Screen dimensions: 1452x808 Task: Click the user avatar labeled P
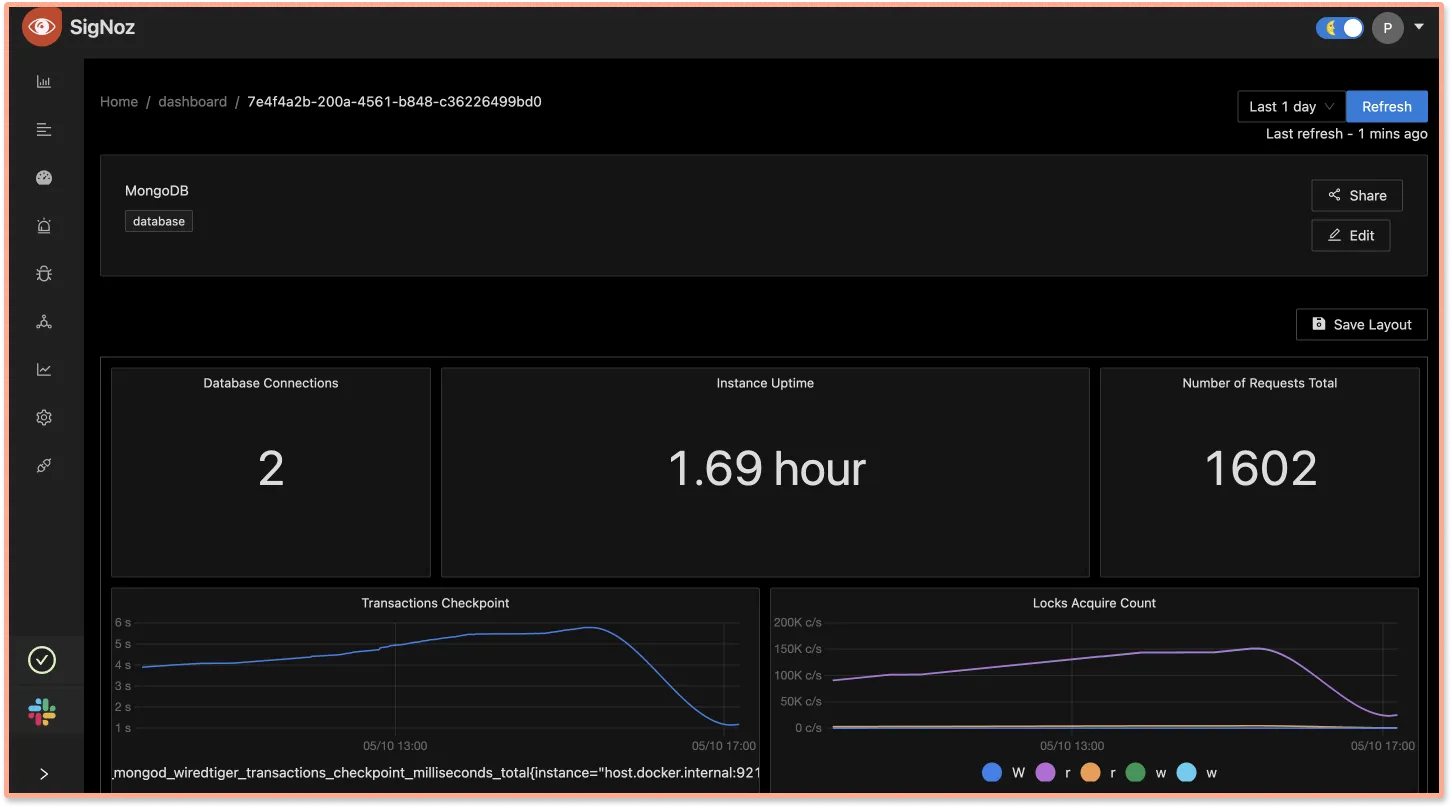click(1387, 28)
